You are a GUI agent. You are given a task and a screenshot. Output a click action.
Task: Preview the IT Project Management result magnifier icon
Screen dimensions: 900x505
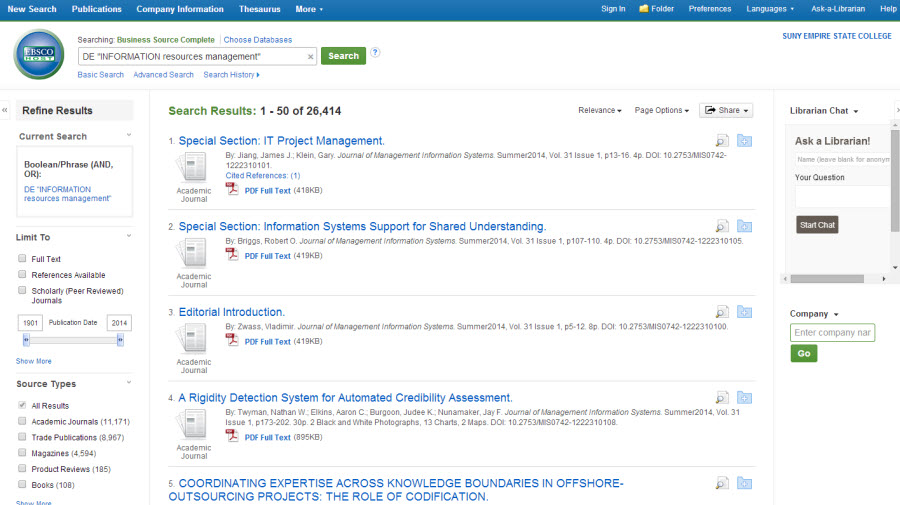[722, 141]
